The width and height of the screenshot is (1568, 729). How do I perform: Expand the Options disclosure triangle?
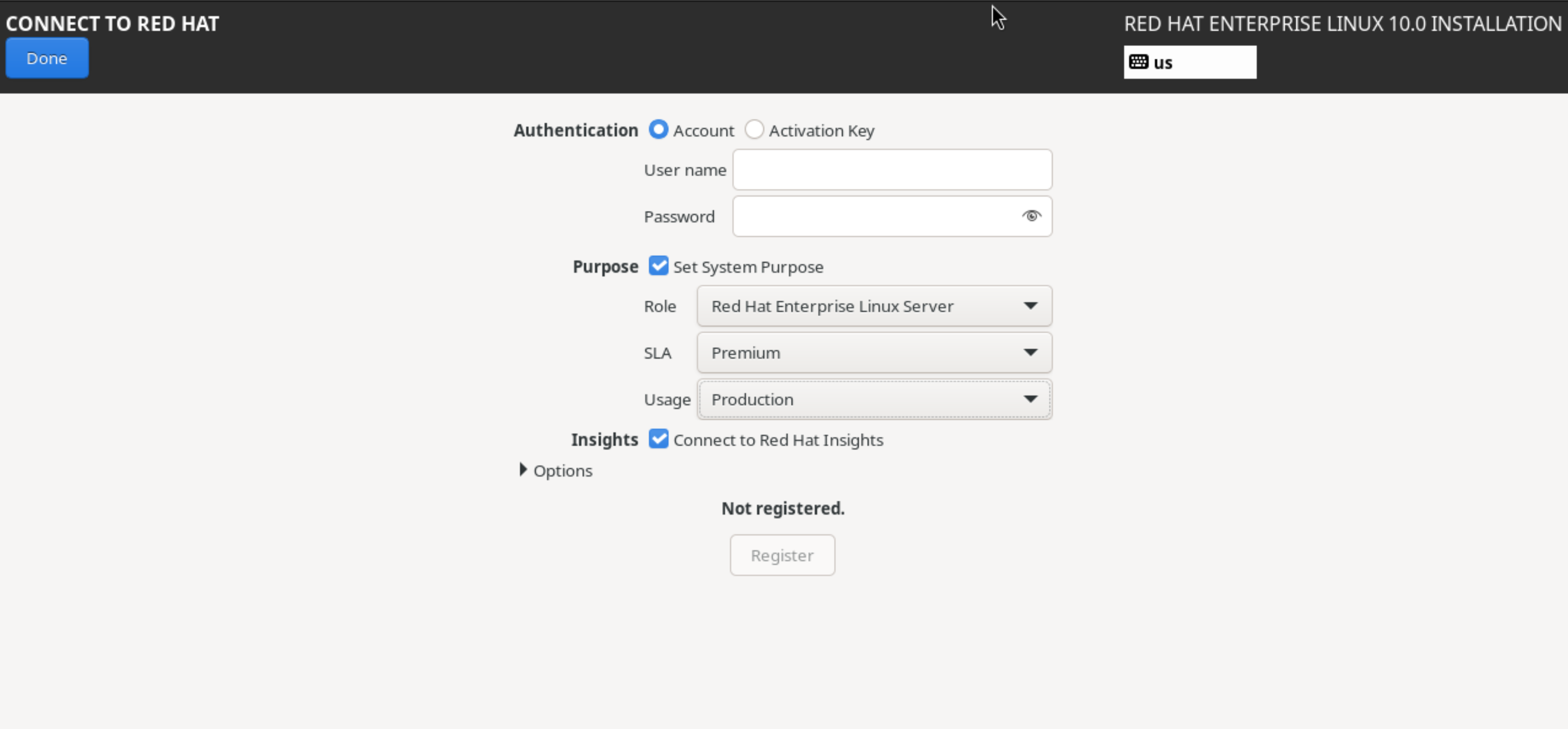coord(523,470)
